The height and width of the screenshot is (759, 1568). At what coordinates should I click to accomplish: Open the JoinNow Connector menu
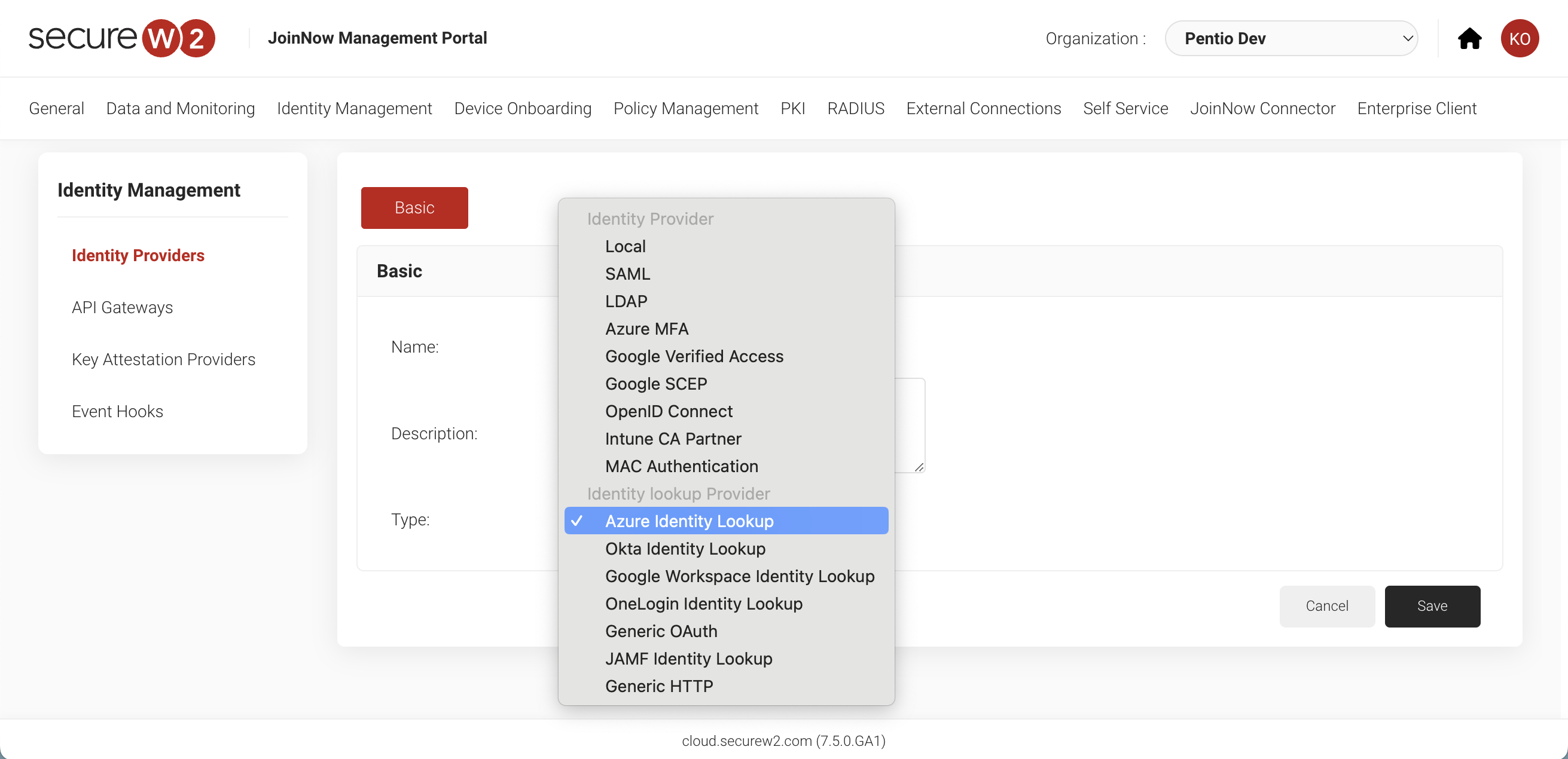tap(1262, 108)
